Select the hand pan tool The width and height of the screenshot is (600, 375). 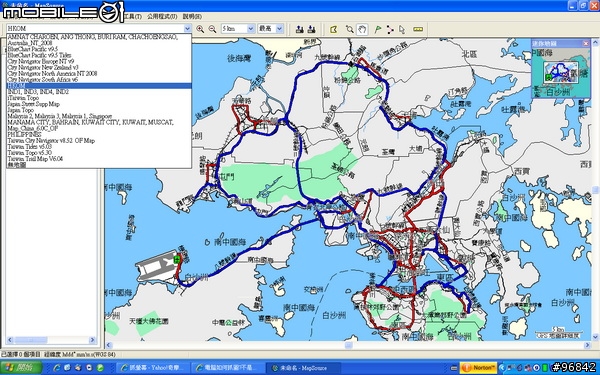[x=362, y=29]
